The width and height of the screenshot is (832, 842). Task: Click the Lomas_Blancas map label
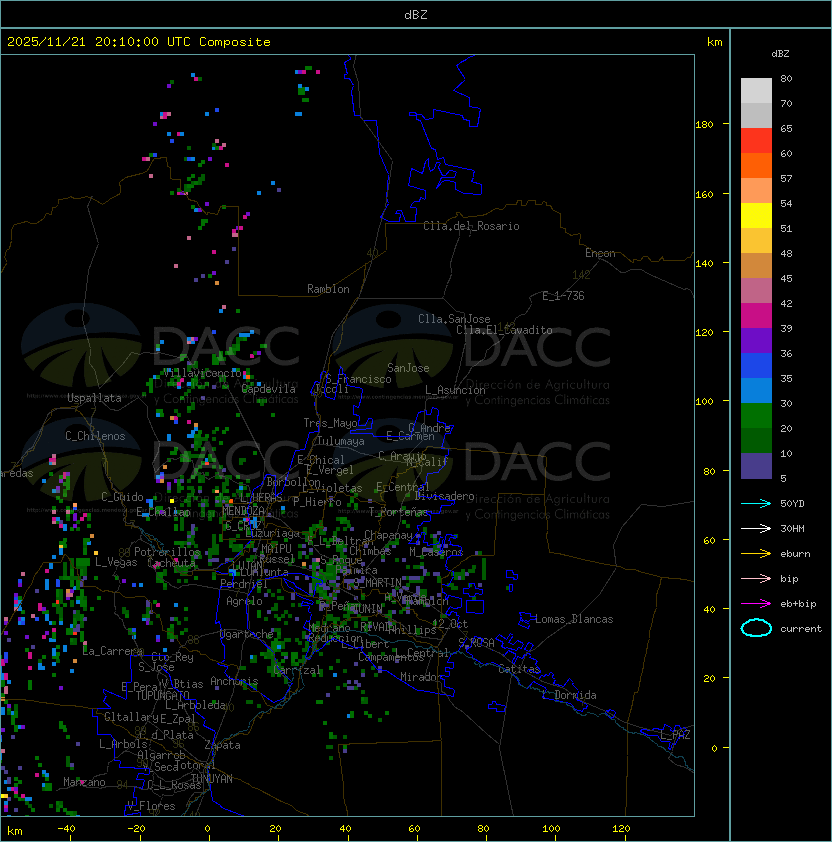(x=574, y=619)
